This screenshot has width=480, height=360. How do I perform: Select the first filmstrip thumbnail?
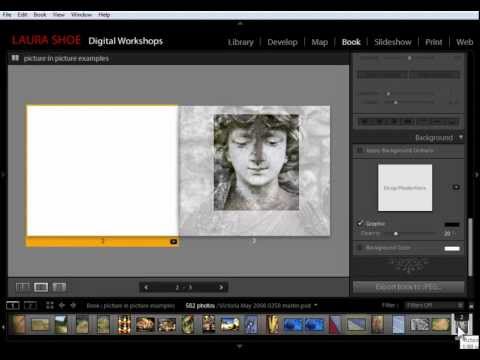pos(19,324)
